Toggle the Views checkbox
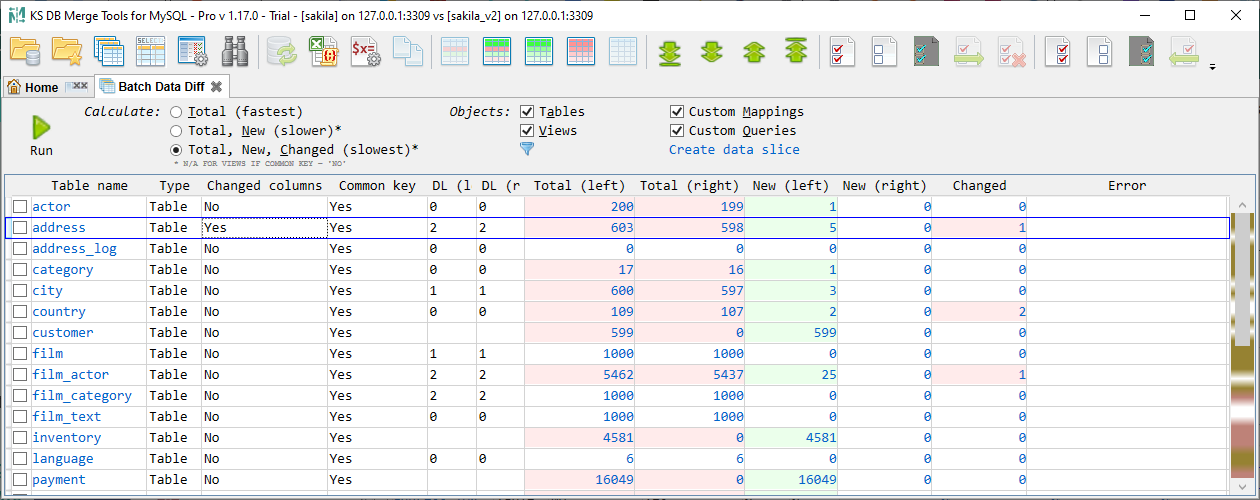 click(527, 131)
